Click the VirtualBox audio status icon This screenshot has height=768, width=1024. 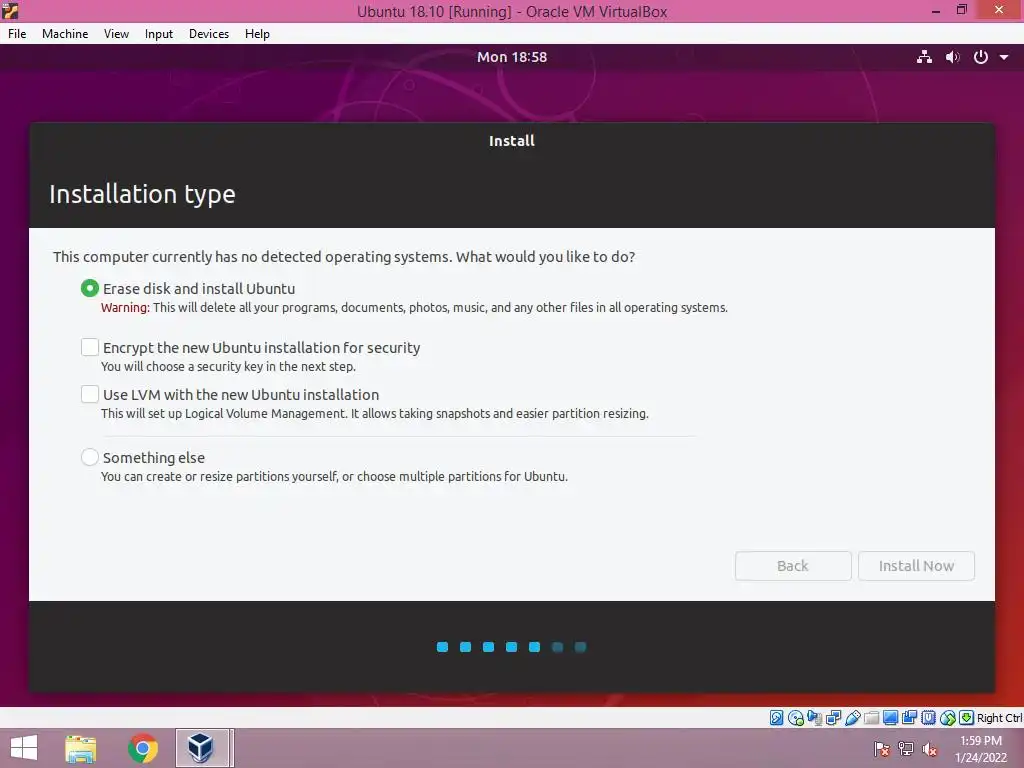point(814,718)
